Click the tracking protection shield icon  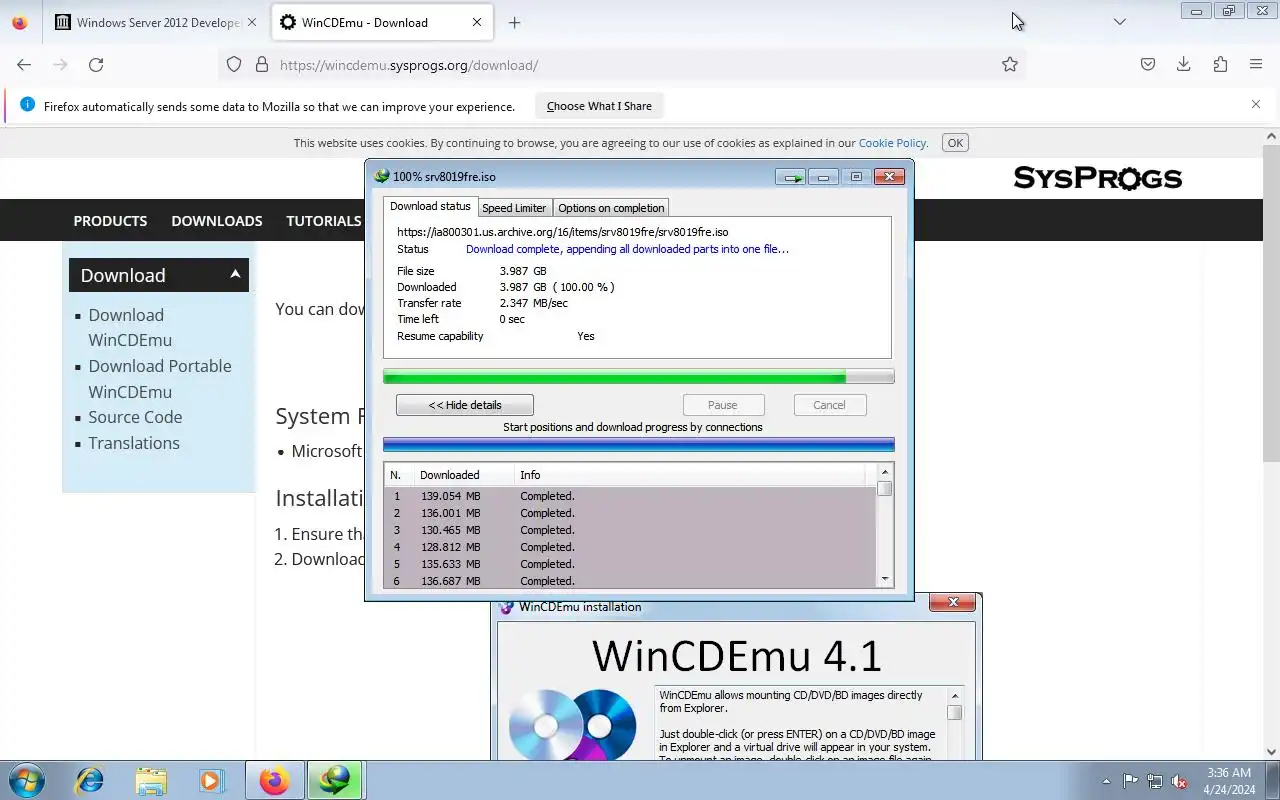pyautogui.click(x=234, y=64)
